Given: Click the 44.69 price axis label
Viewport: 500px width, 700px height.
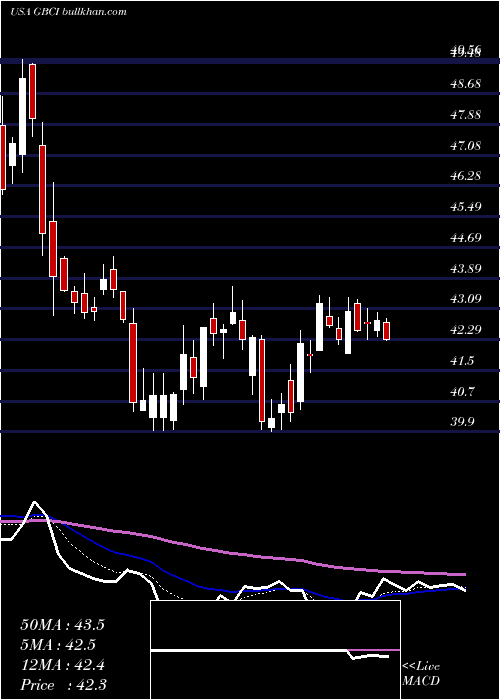Looking at the screenshot, I should [x=466, y=238].
